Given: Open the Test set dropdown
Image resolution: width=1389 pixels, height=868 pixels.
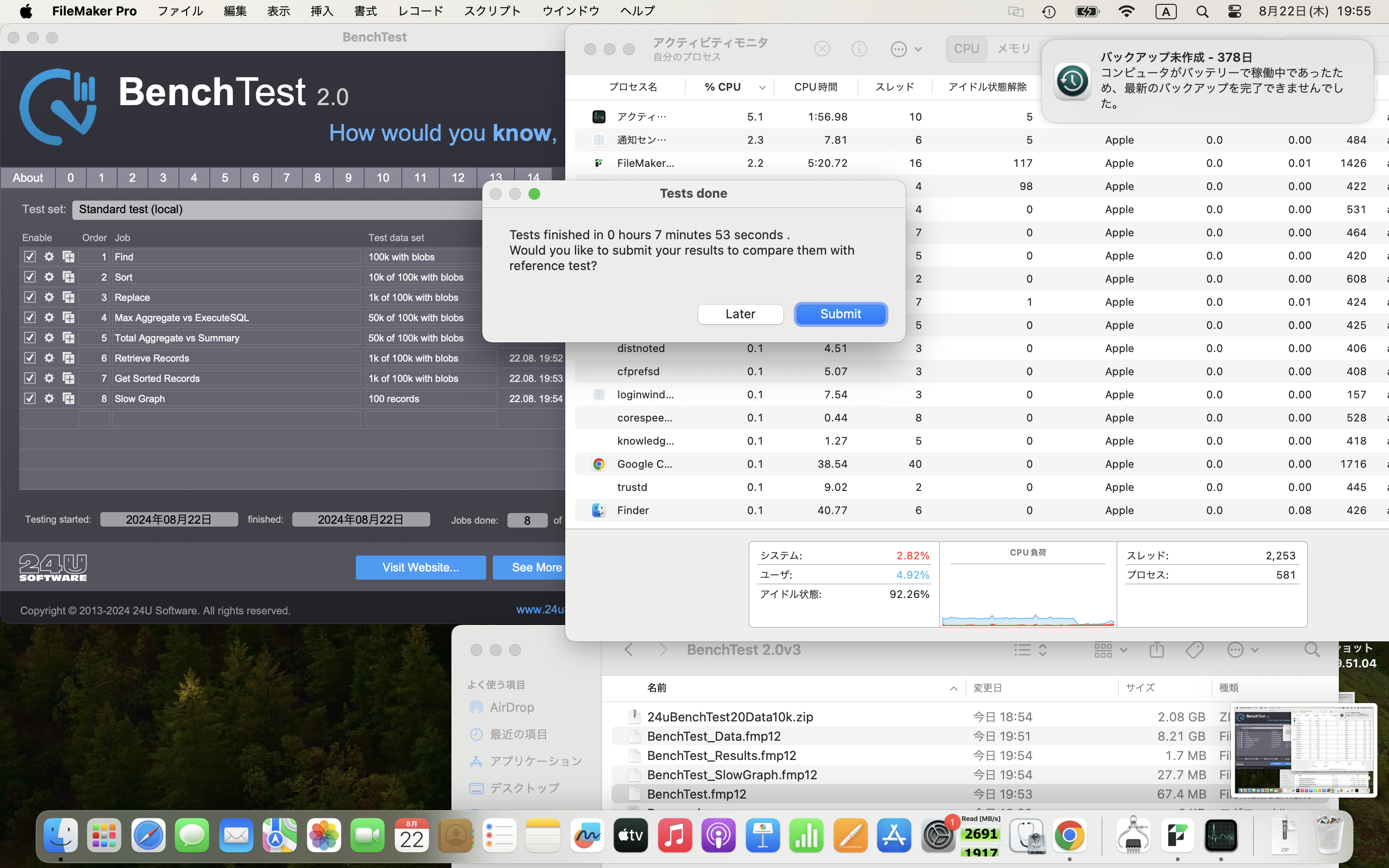Looking at the screenshot, I should coord(277,210).
